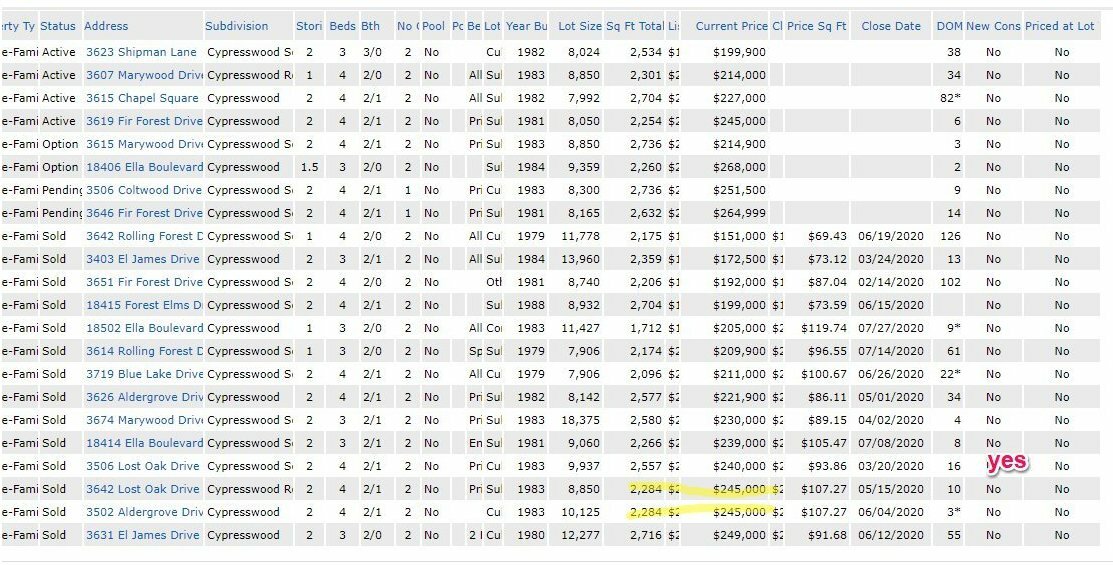Click the Price Sq Ft column header
The image size is (1113, 565).
816,26
